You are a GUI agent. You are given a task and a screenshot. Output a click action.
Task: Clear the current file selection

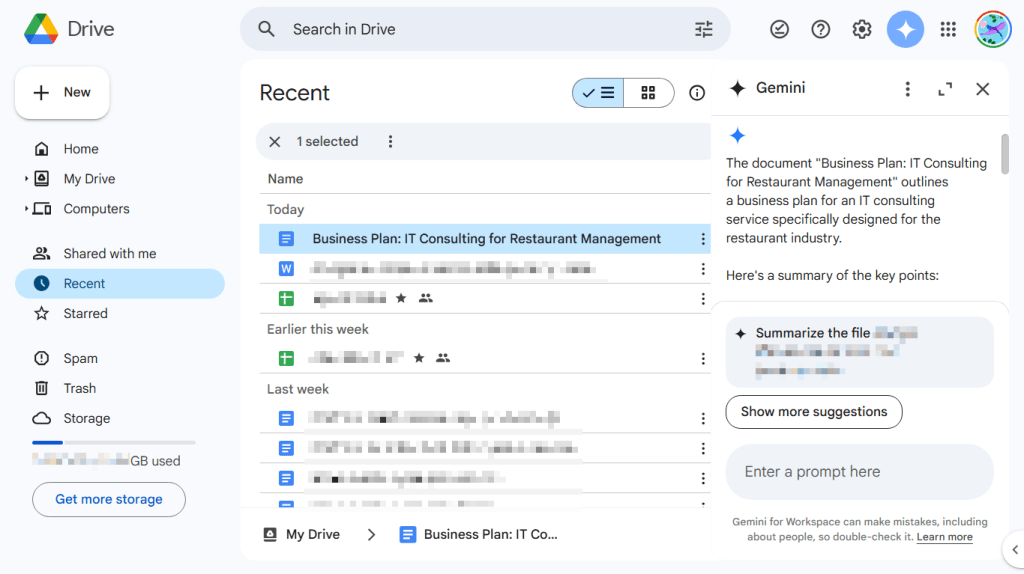click(x=275, y=142)
